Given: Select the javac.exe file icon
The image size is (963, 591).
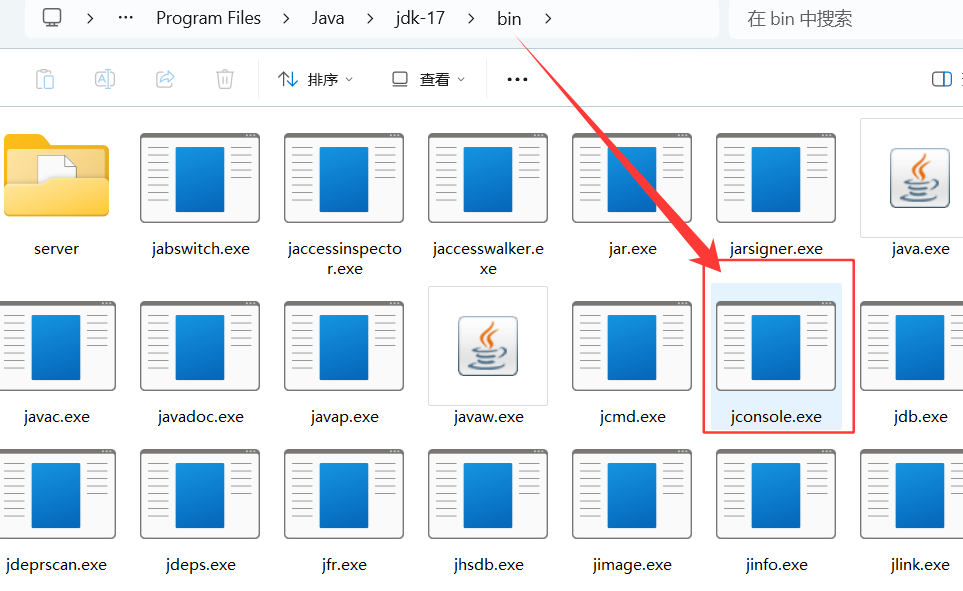Looking at the screenshot, I should (x=57, y=346).
